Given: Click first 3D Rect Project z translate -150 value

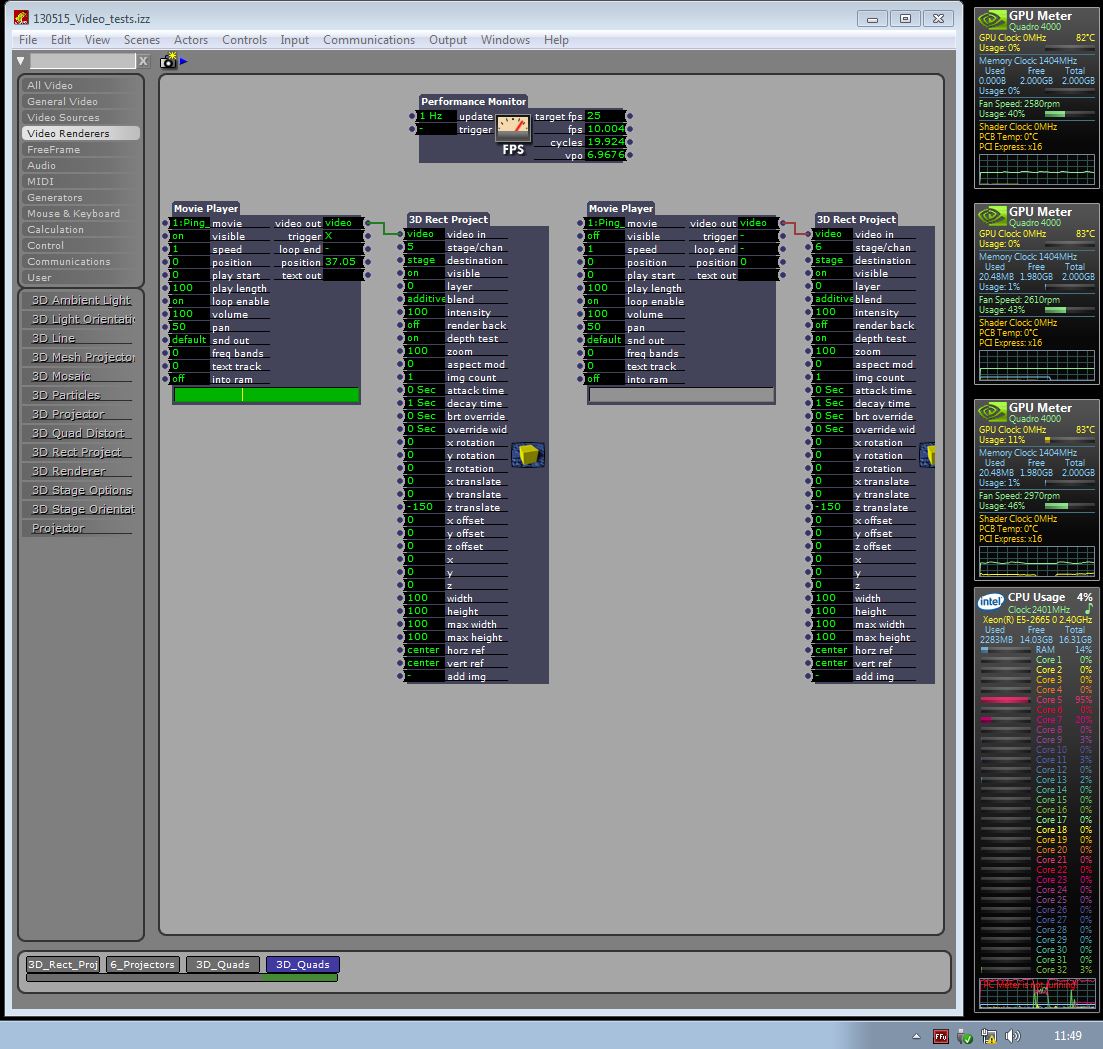Looking at the screenshot, I should coord(425,507).
